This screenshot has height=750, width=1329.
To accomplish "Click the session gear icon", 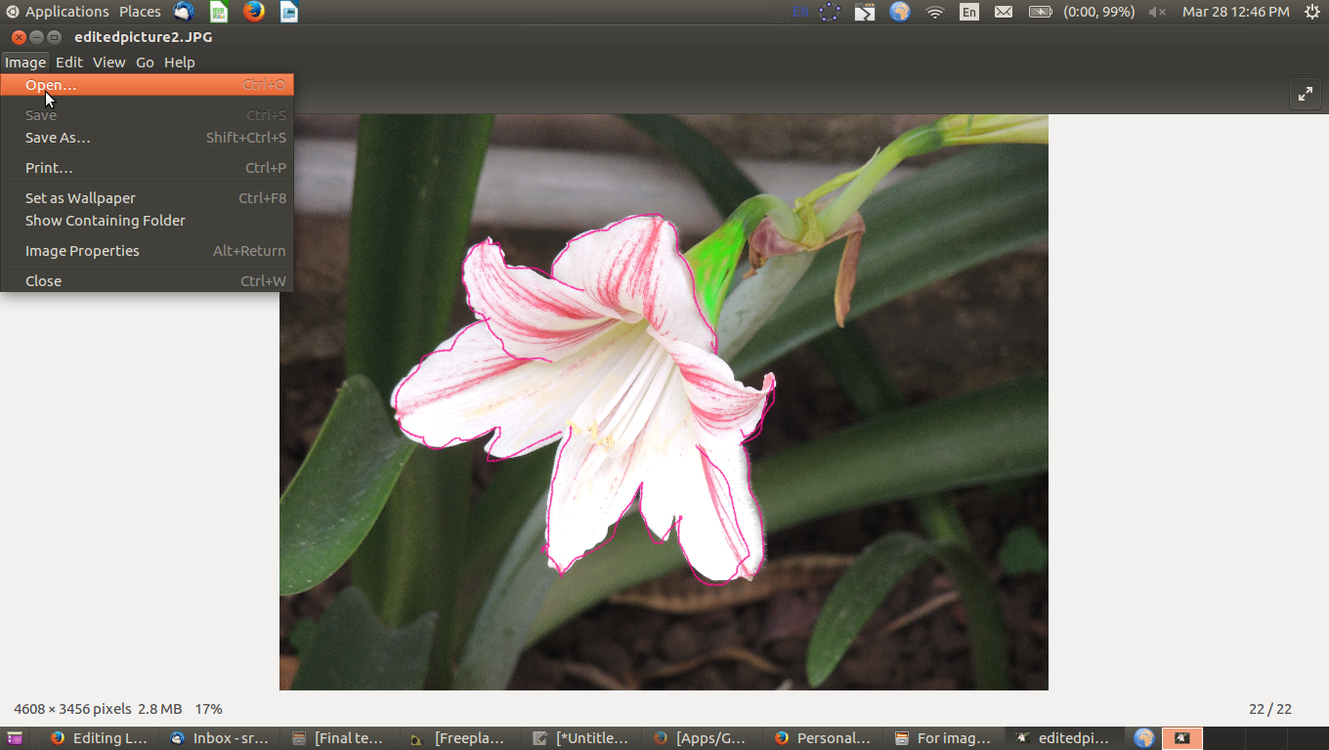I will [x=1311, y=11].
